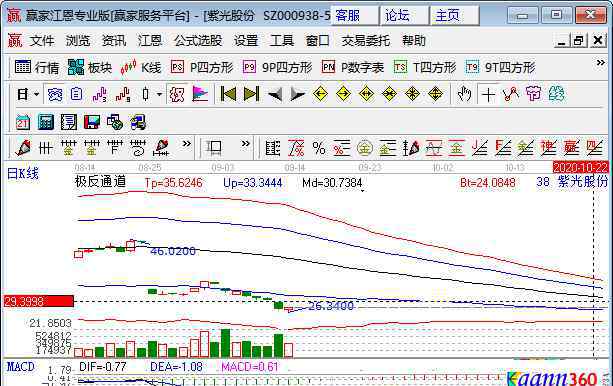This screenshot has height=386, width=613.
Task: Step back with the left arrow icon
Action: pyautogui.click(x=274, y=94)
